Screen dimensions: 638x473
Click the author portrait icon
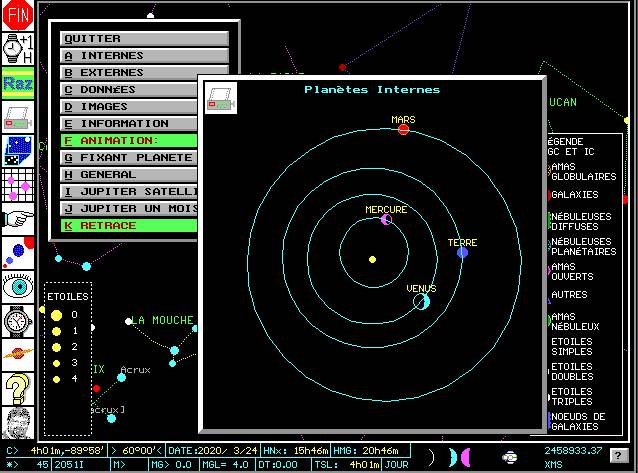[x=18, y=423]
